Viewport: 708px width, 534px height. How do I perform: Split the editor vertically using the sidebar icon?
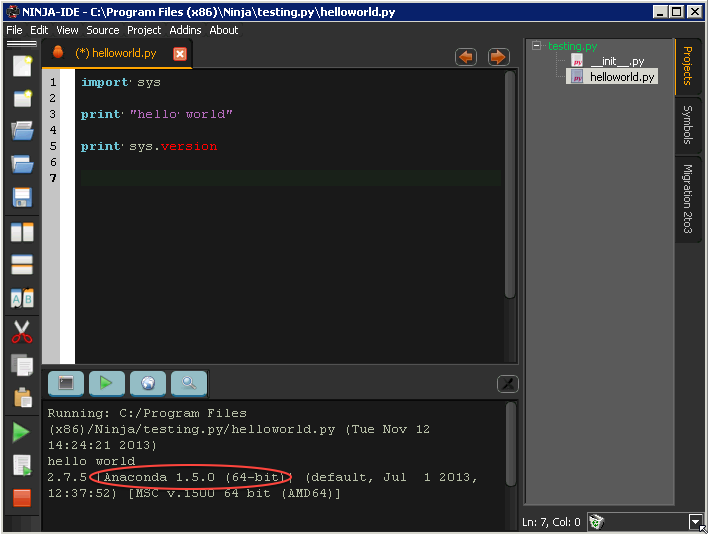point(22,232)
